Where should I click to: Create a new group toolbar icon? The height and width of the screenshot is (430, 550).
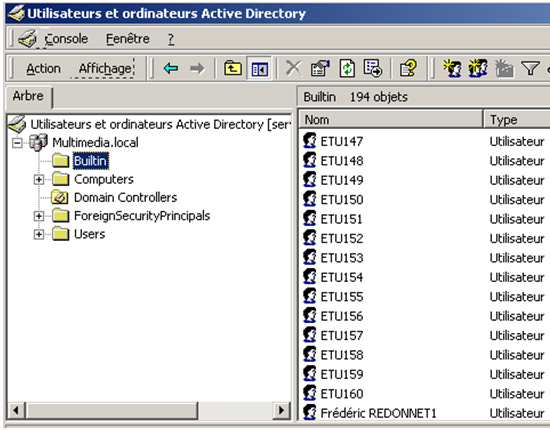pos(478,68)
